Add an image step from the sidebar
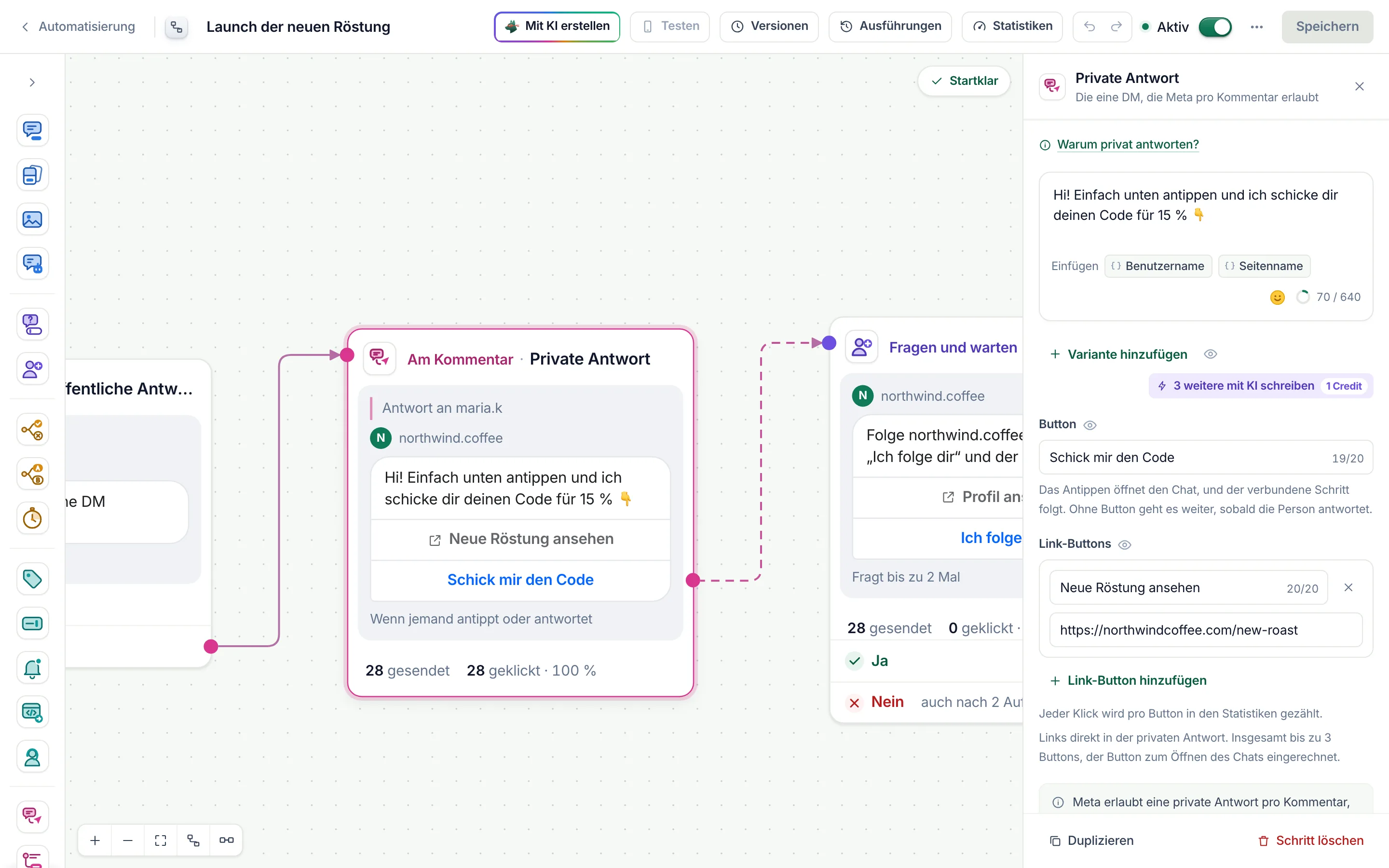The image size is (1389, 868). coord(32,219)
